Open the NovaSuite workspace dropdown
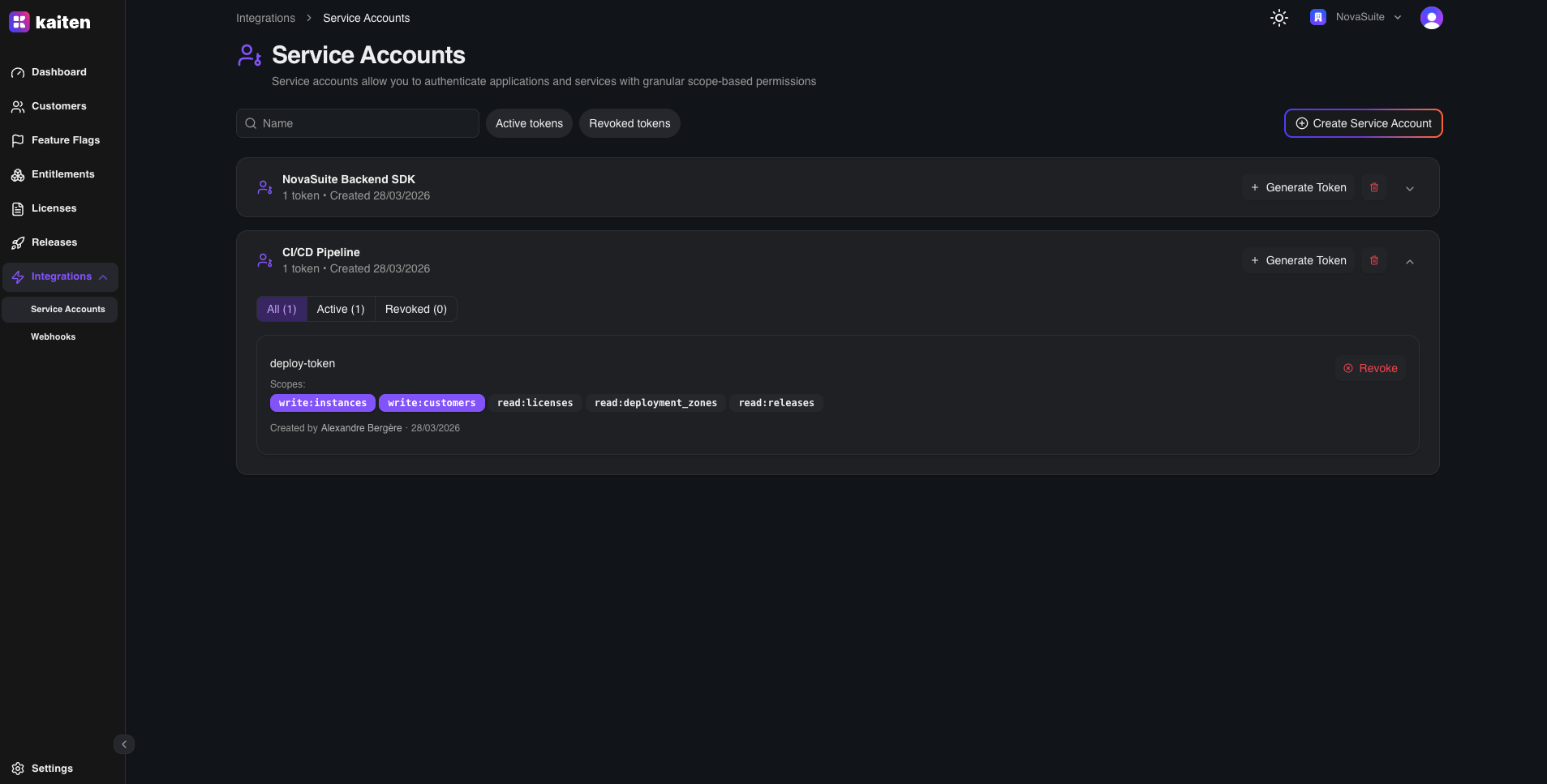The width and height of the screenshot is (1547, 784). click(x=1356, y=17)
